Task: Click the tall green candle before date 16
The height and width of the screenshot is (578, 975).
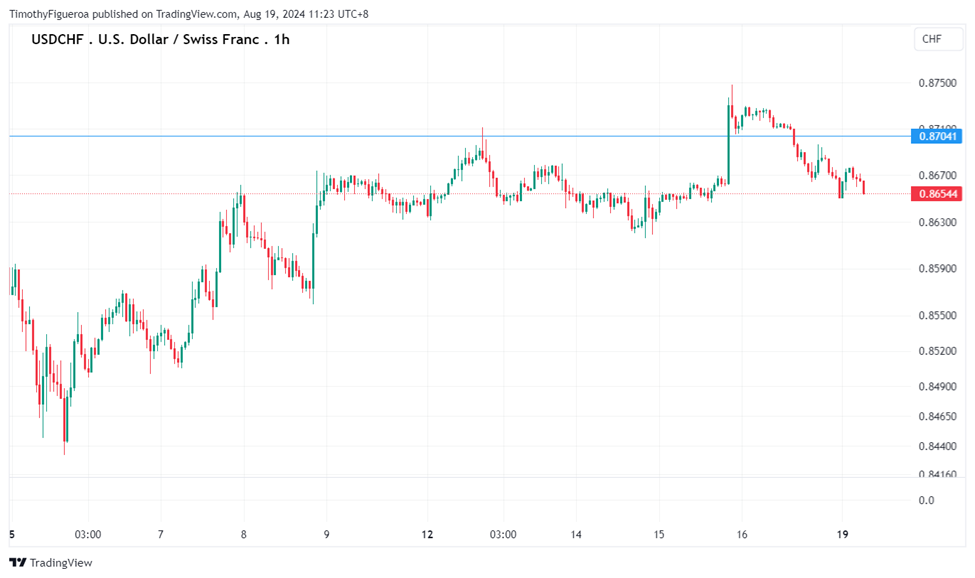Action: [729, 140]
